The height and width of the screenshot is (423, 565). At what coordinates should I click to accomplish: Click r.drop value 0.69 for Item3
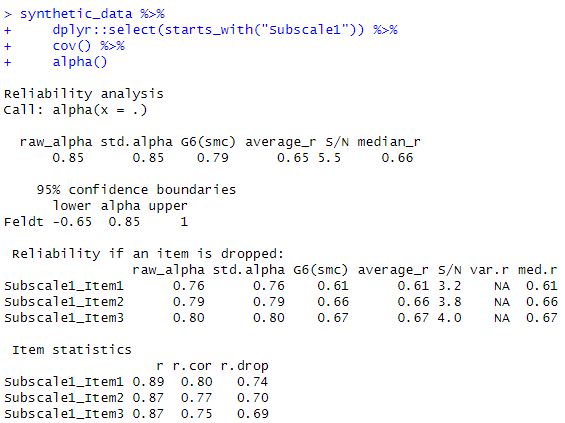[x=253, y=414]
